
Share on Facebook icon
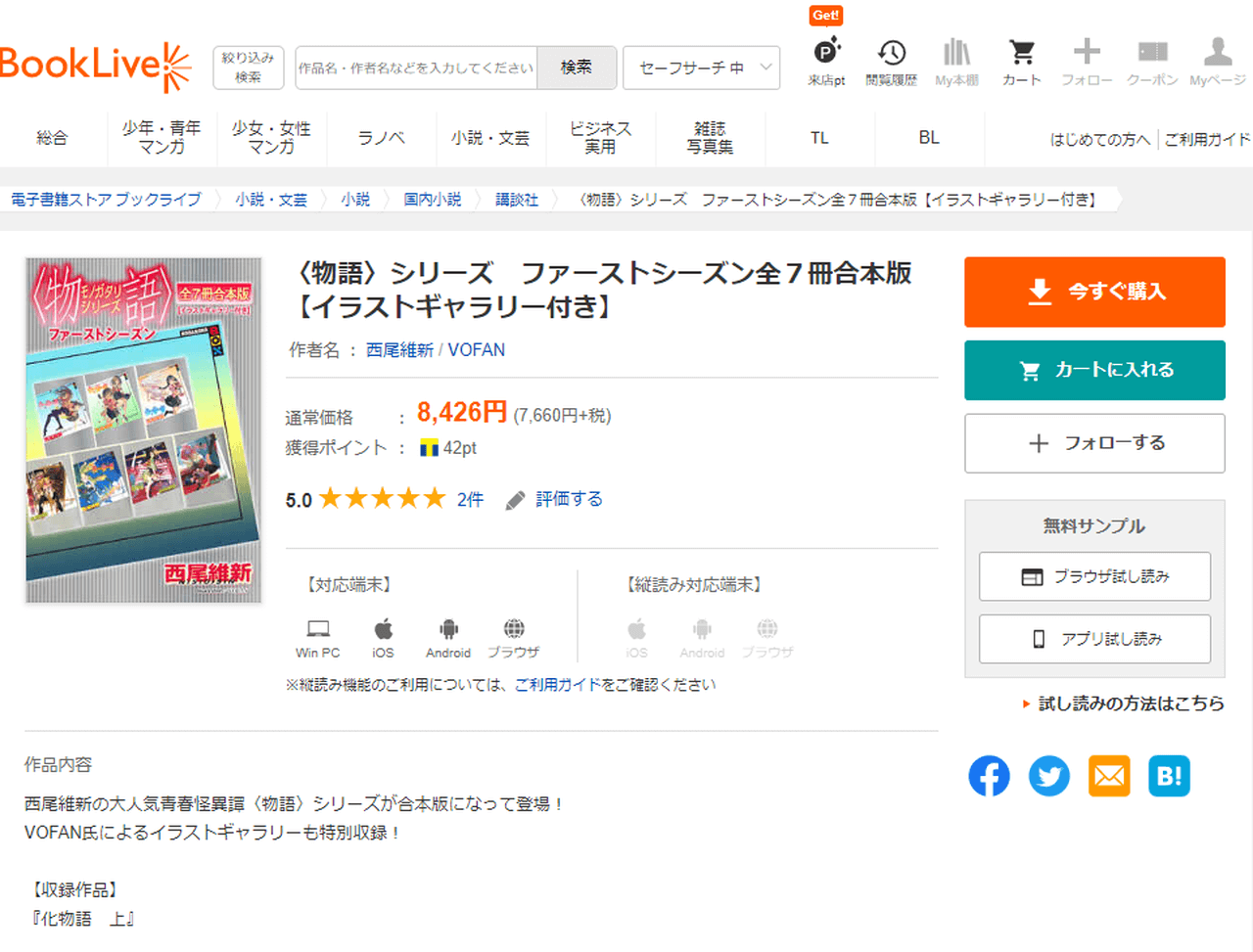(x=989, y=776)
